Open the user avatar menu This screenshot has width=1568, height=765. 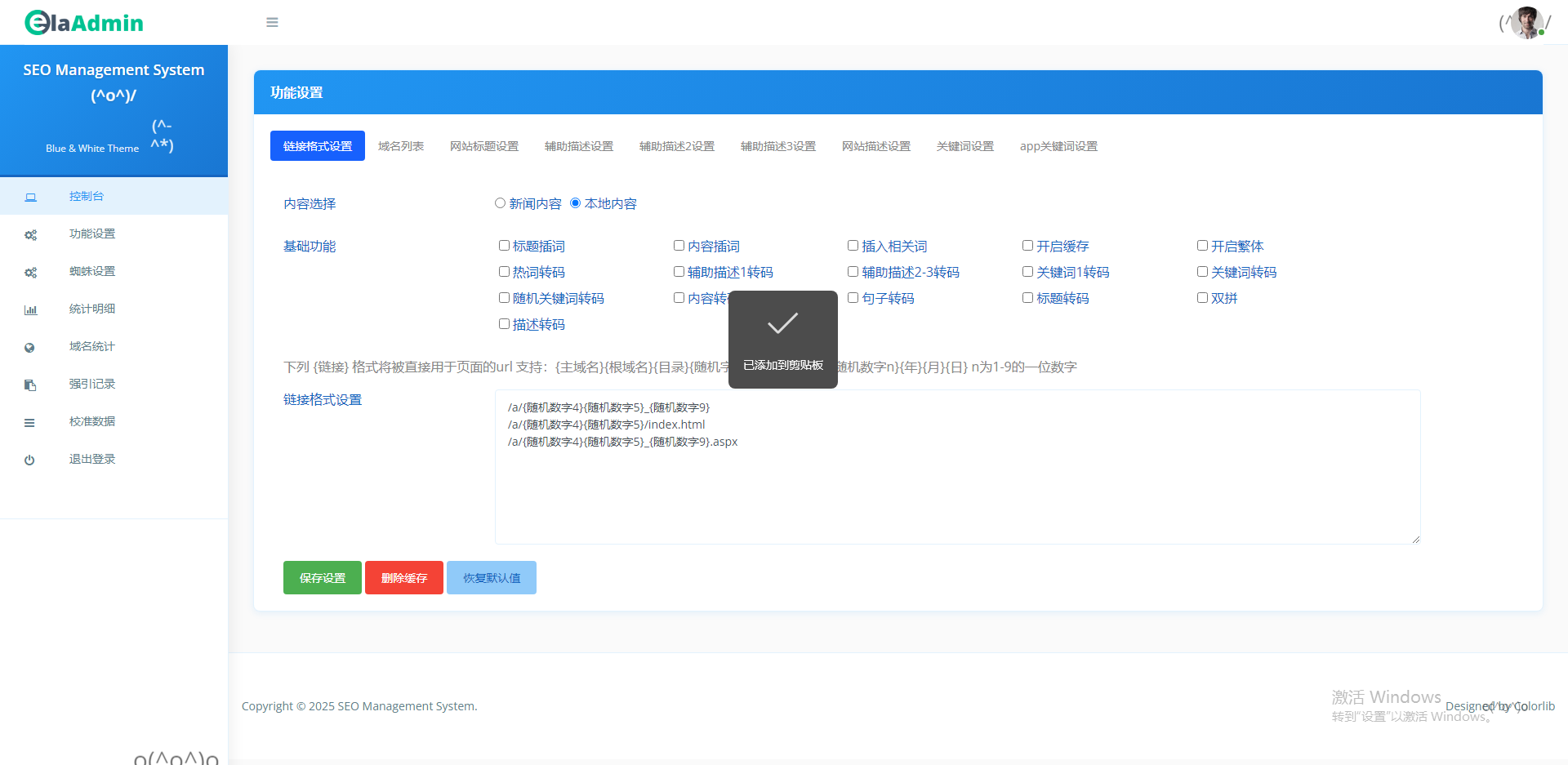[x=1526, y=23]
